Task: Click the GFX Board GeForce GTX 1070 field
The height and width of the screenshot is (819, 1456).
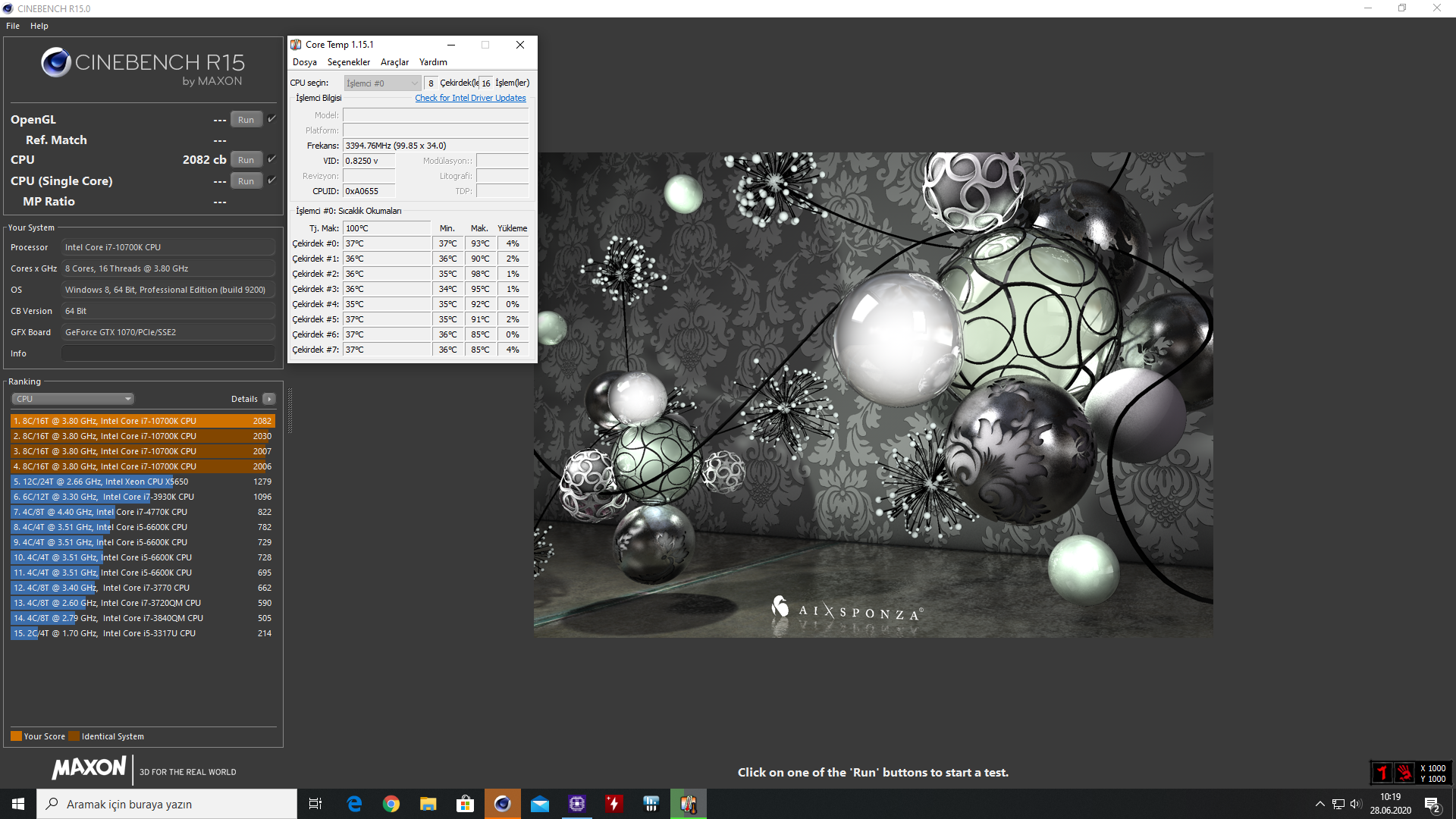Action: point(168,332)
